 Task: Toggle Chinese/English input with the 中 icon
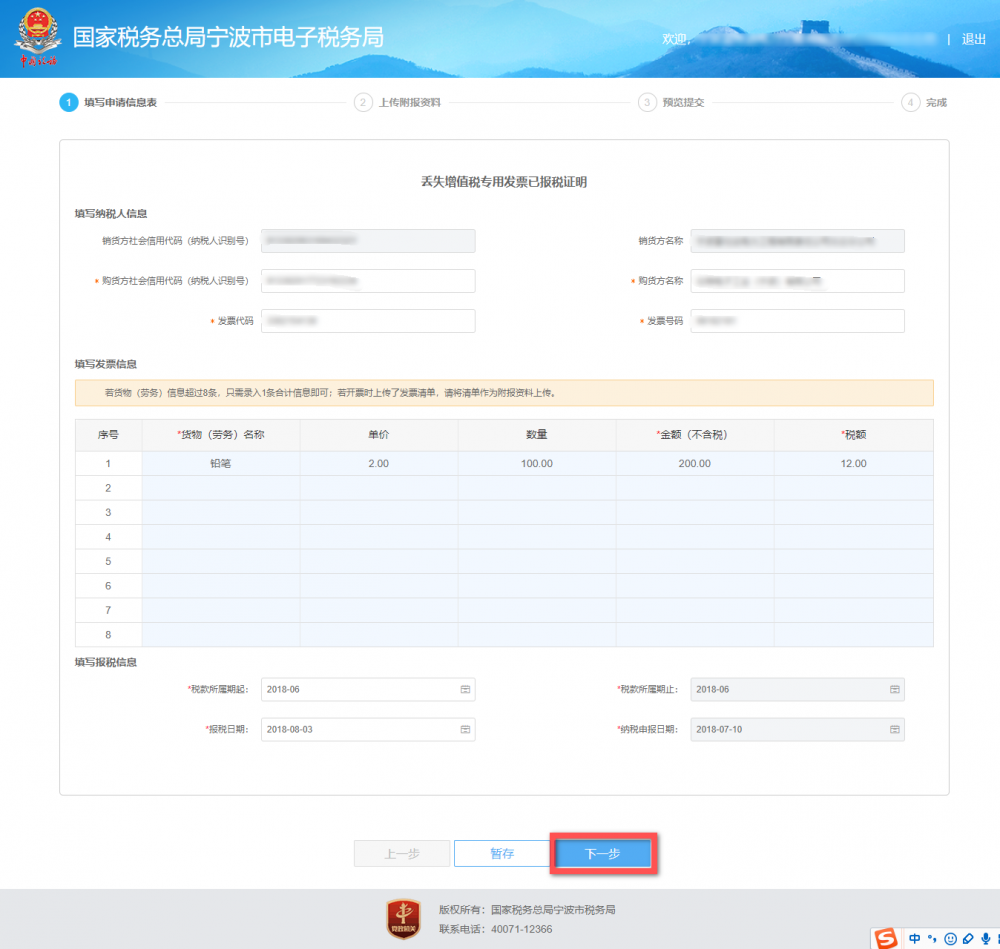click(914, 938)
